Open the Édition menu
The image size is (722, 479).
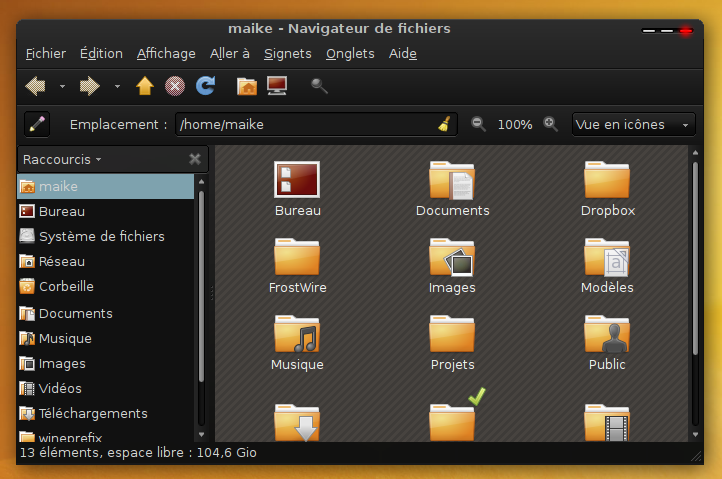[101, 54]
